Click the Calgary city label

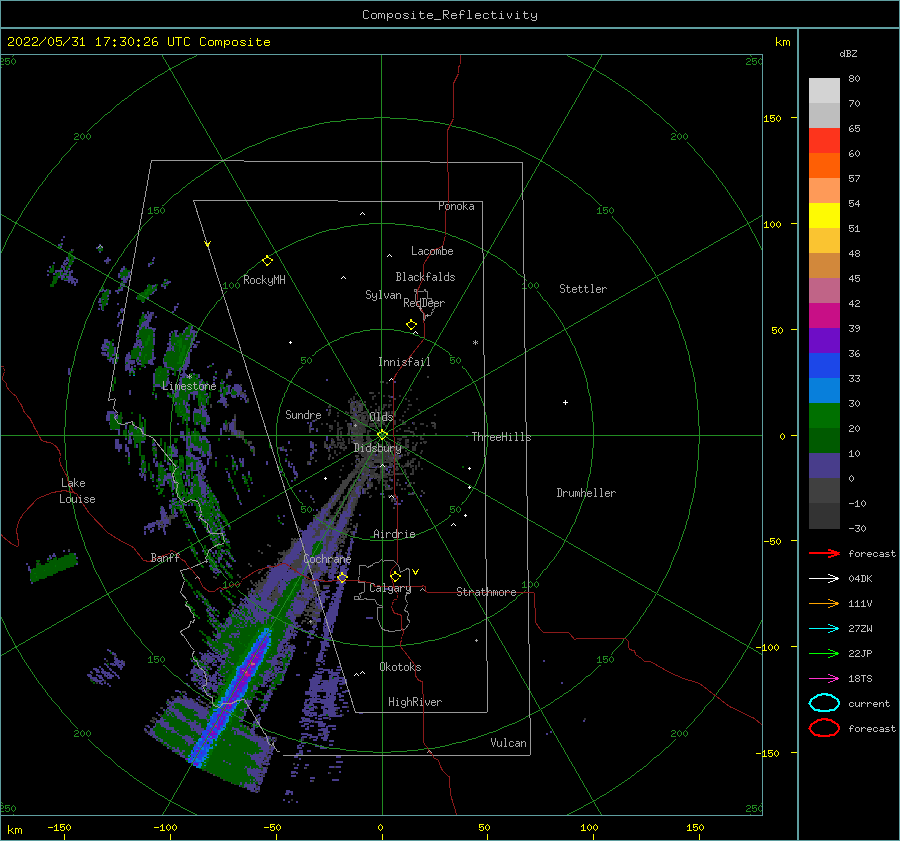pyautogui.click(x=390, y=588)
